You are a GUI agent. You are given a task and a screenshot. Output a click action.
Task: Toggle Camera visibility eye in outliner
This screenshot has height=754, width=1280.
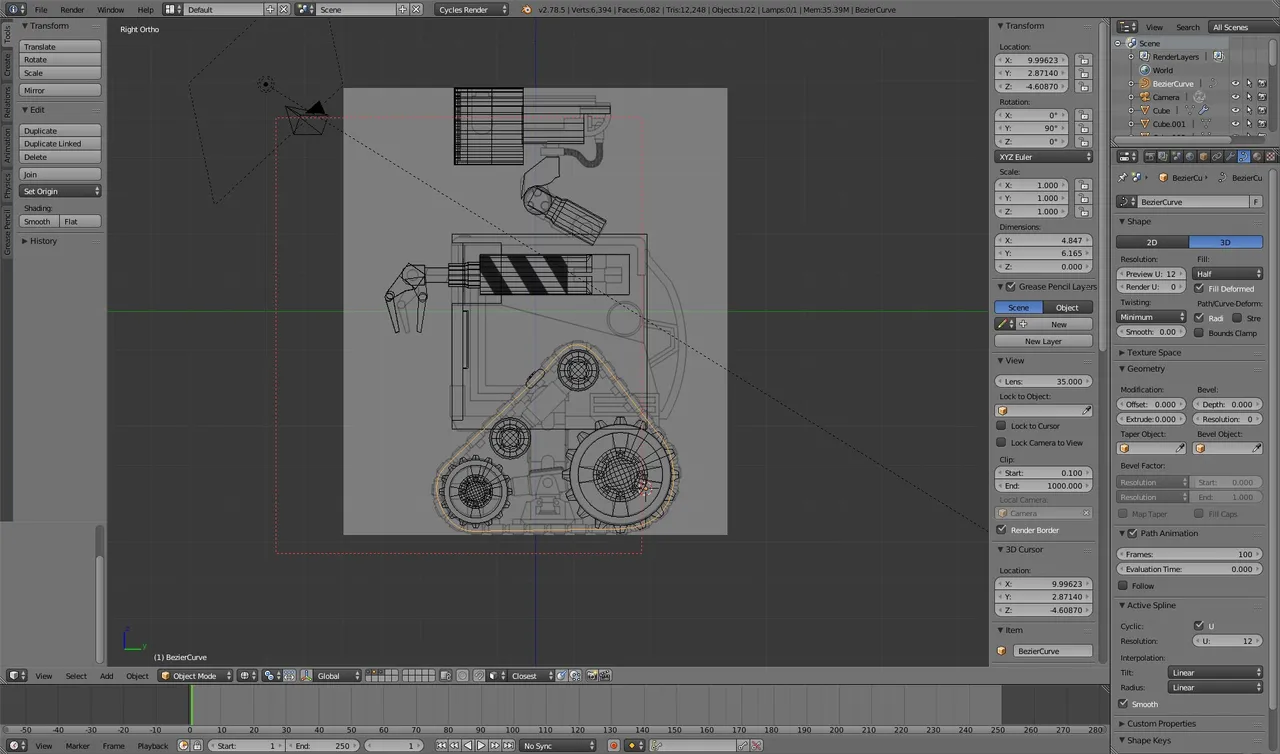pyautogui.click(x=1235, y=97)
